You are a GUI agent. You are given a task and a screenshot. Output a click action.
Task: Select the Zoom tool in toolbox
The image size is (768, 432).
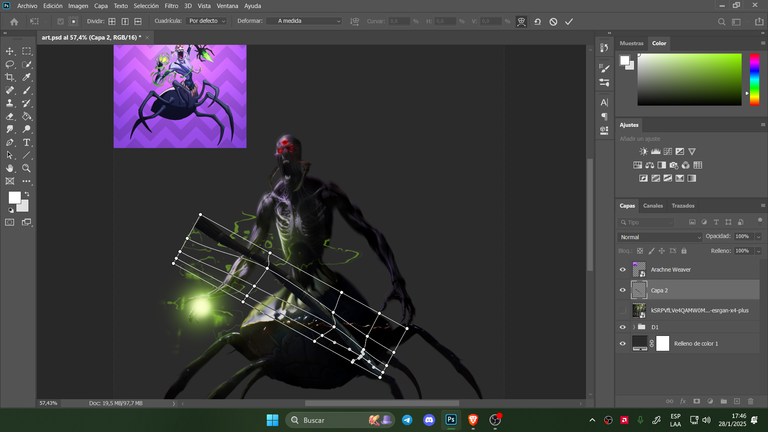26,168
